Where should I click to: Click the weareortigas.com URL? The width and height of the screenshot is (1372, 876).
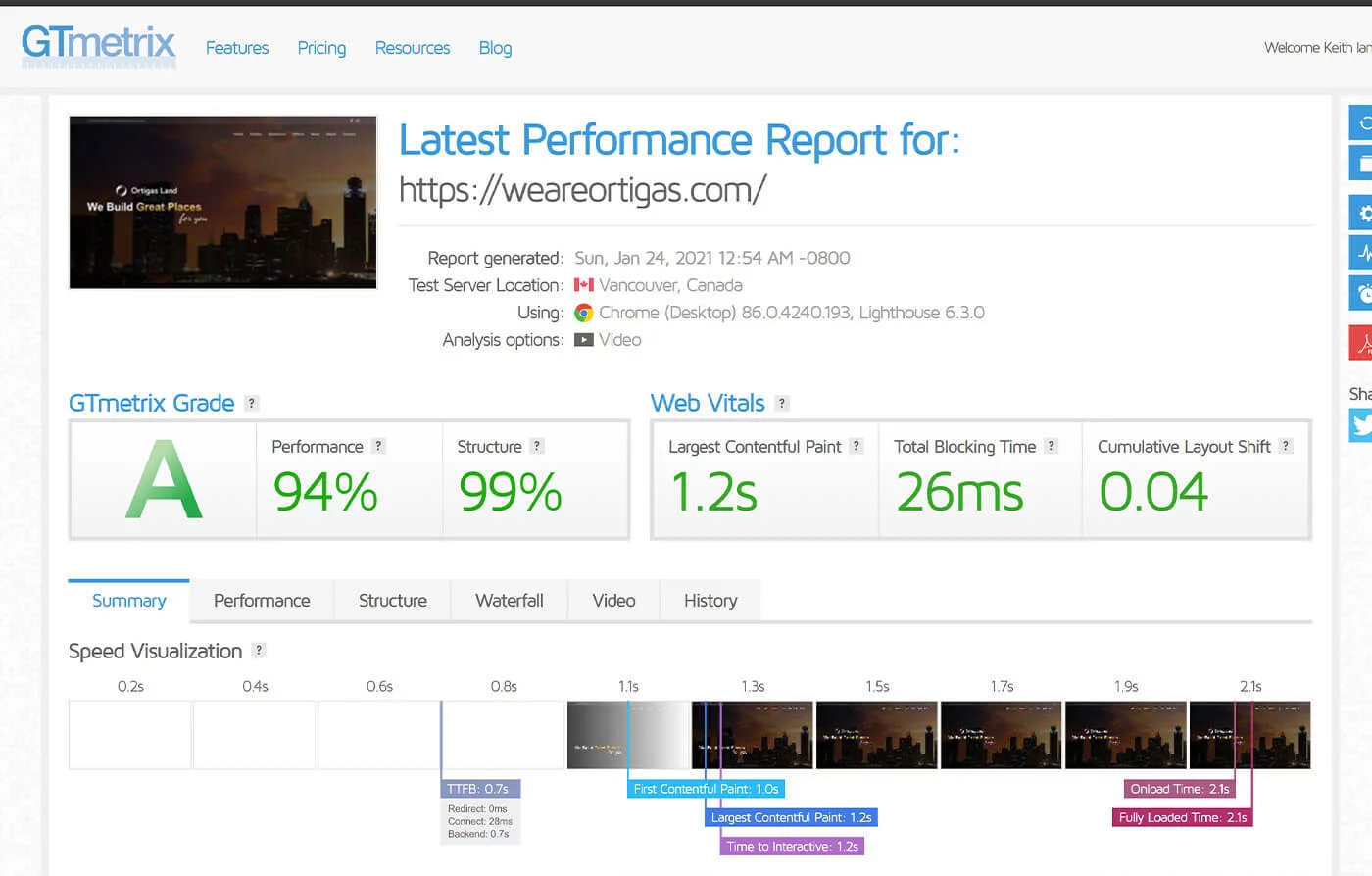(582, 189)
